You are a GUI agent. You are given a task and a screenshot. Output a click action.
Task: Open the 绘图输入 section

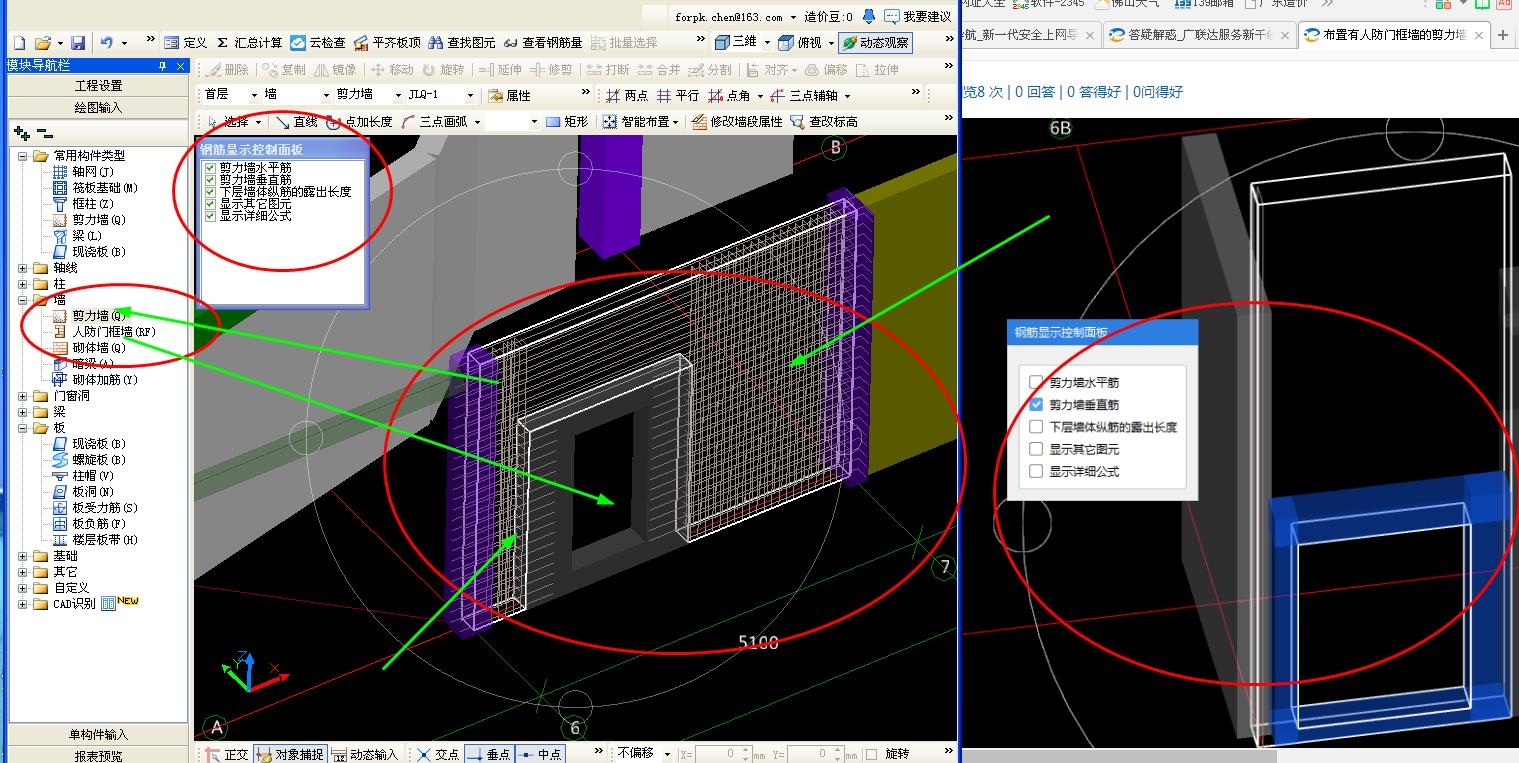(x=98, y=107)
